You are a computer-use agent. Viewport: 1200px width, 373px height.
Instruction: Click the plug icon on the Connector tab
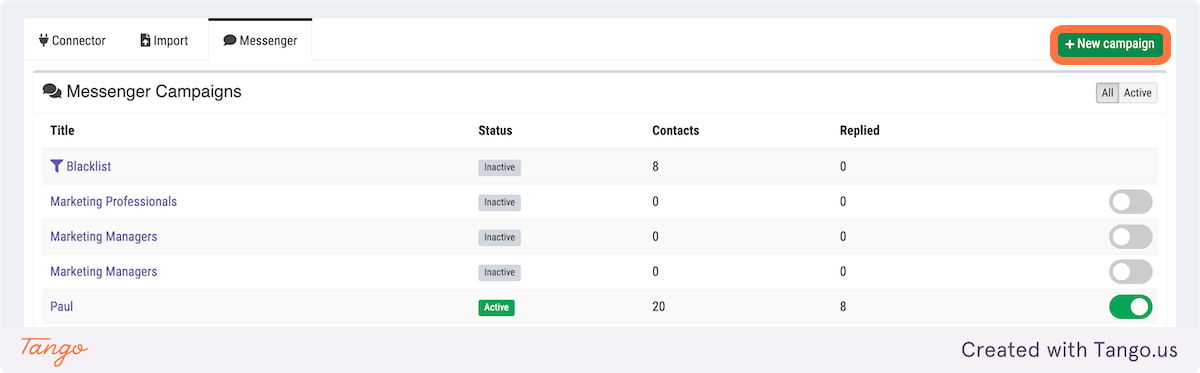pos(44,41)
